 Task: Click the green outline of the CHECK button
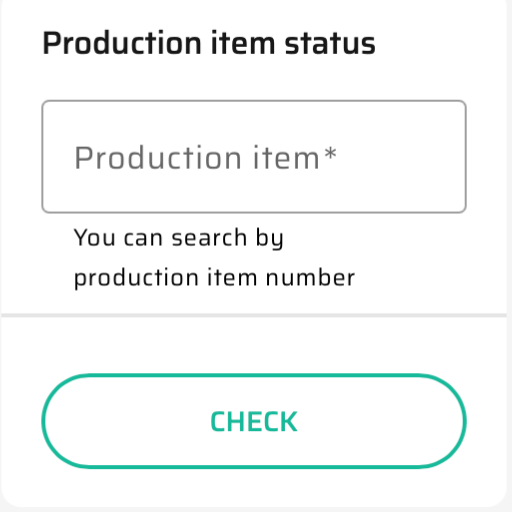(x=254, y=375)
